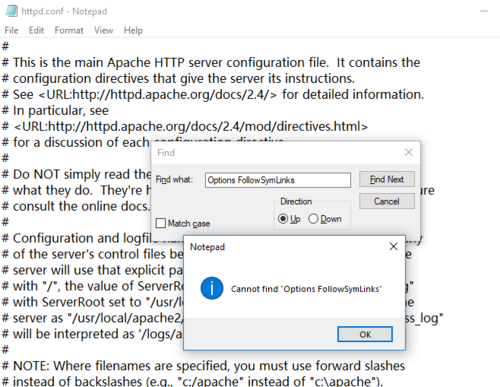Click the line starting "# NOTE: Where filenames are specified"
The height and width of the screenshot is (387, 500).
[203, 366]
